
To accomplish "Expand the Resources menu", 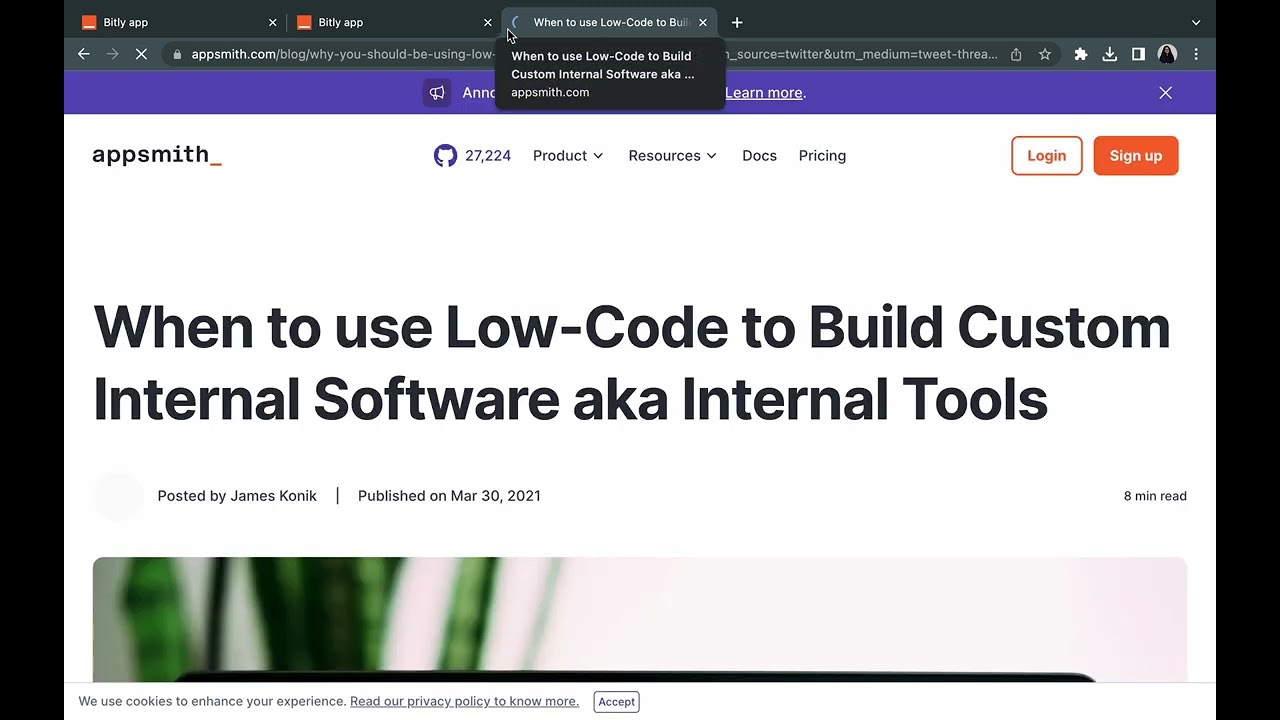I will [x=672, y=155].
